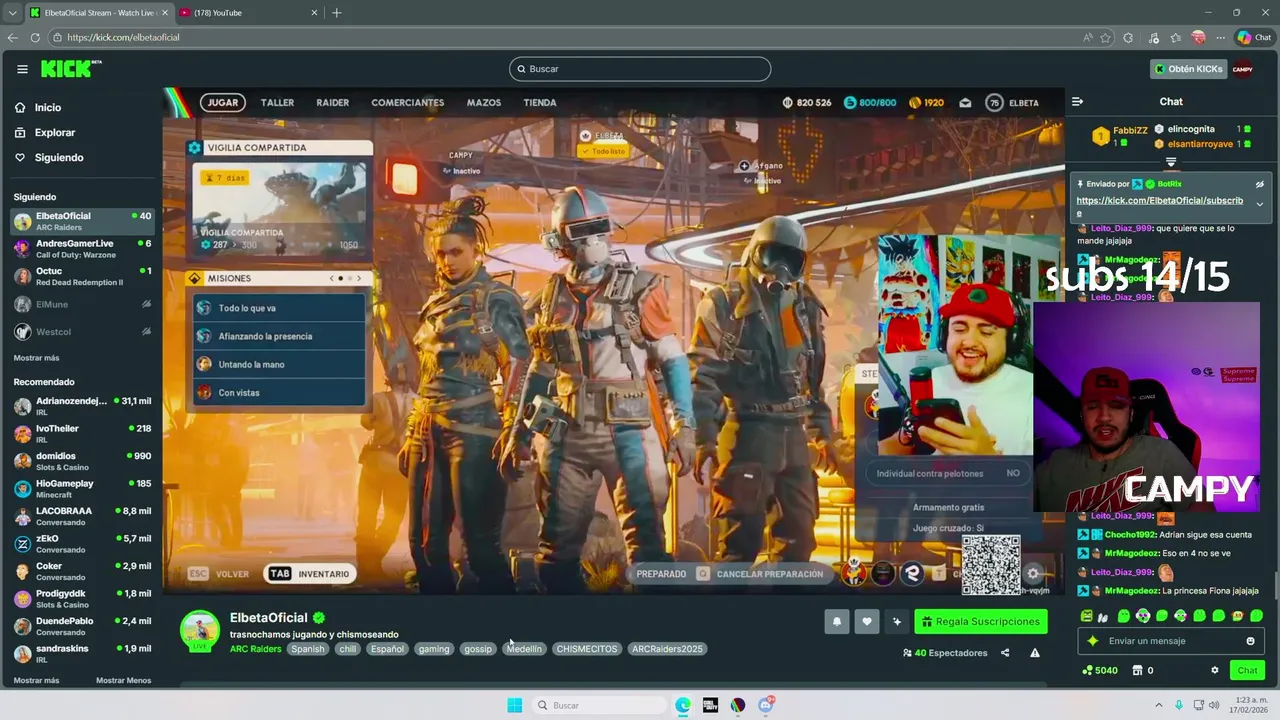Expand the gift leaderboard handle

coord(1171,161)
